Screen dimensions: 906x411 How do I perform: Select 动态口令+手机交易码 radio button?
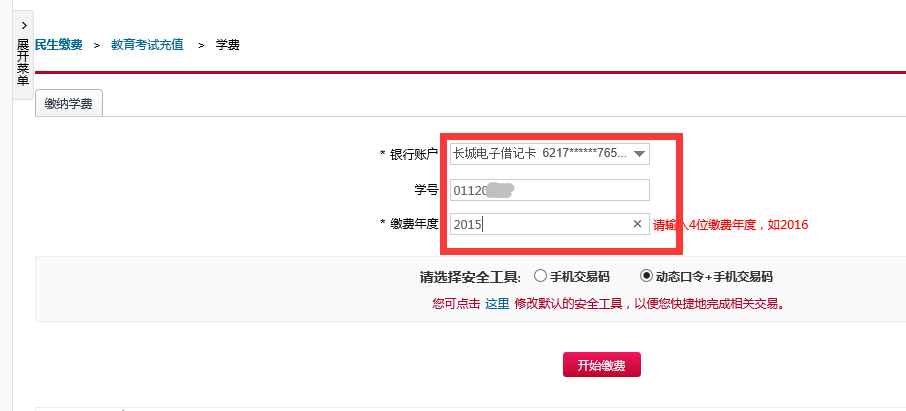tap(646, 276)
